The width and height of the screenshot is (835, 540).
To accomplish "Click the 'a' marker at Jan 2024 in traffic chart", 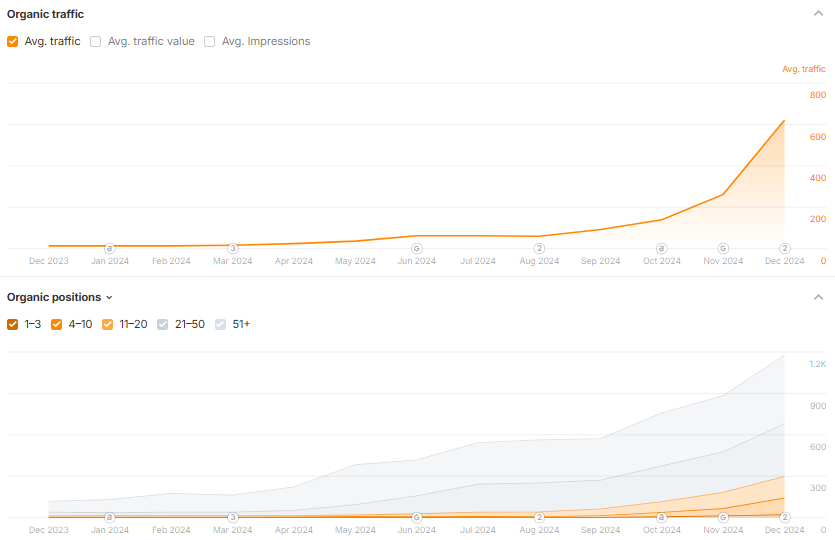I will pos(110,248).
